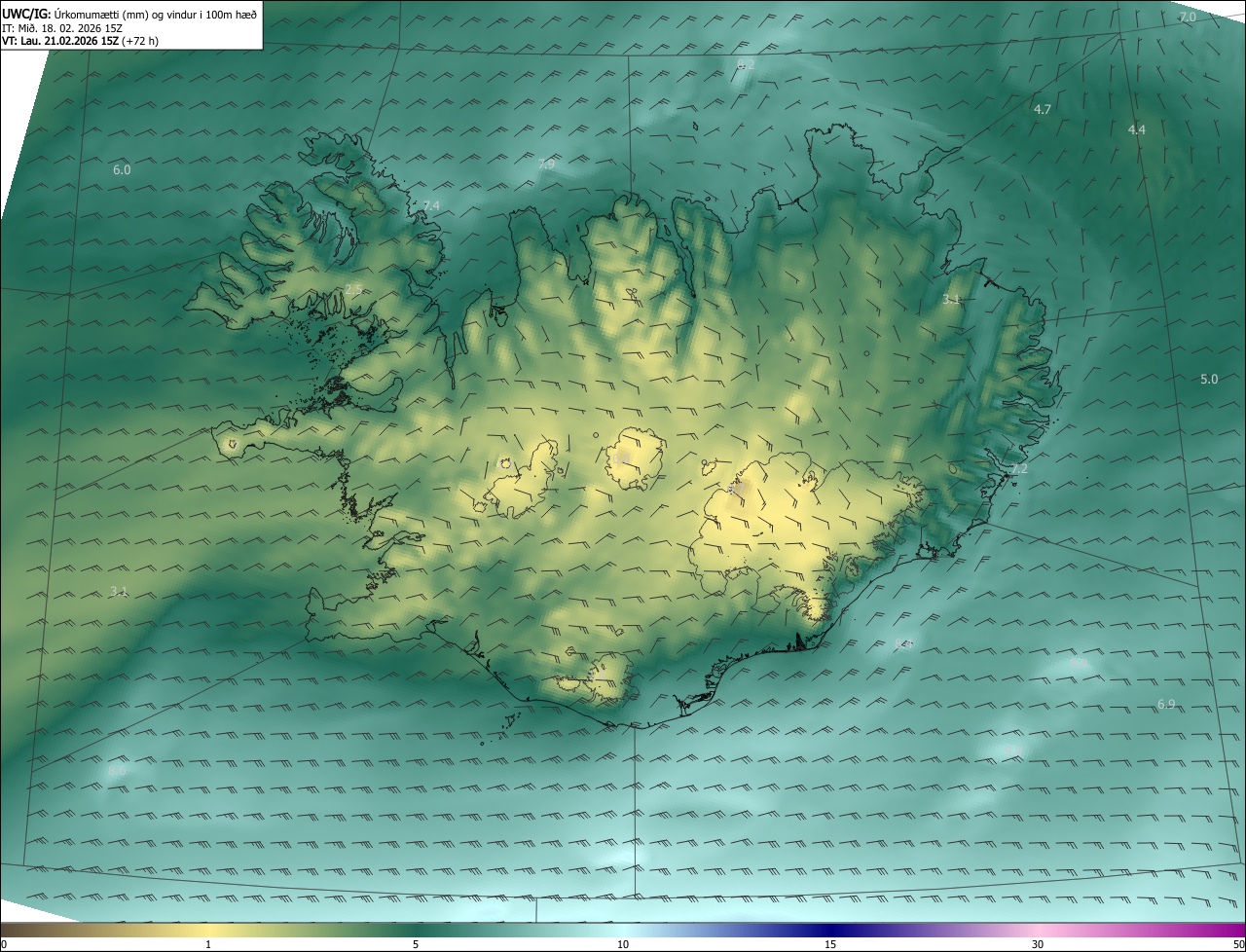Click the colour scale tick label 5

[x=416, y=944]
